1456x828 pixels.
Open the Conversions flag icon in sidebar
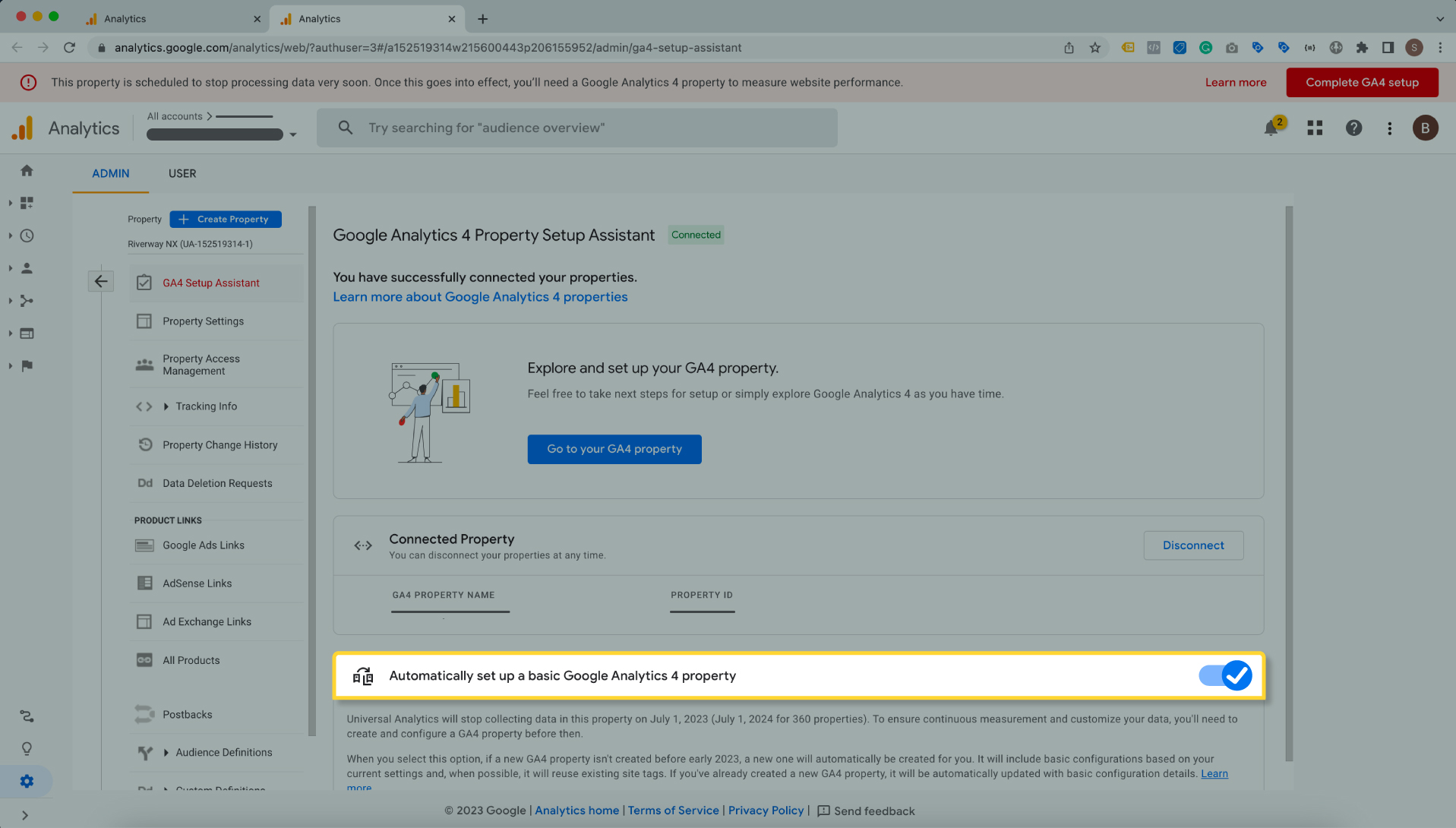click(27, 366)
